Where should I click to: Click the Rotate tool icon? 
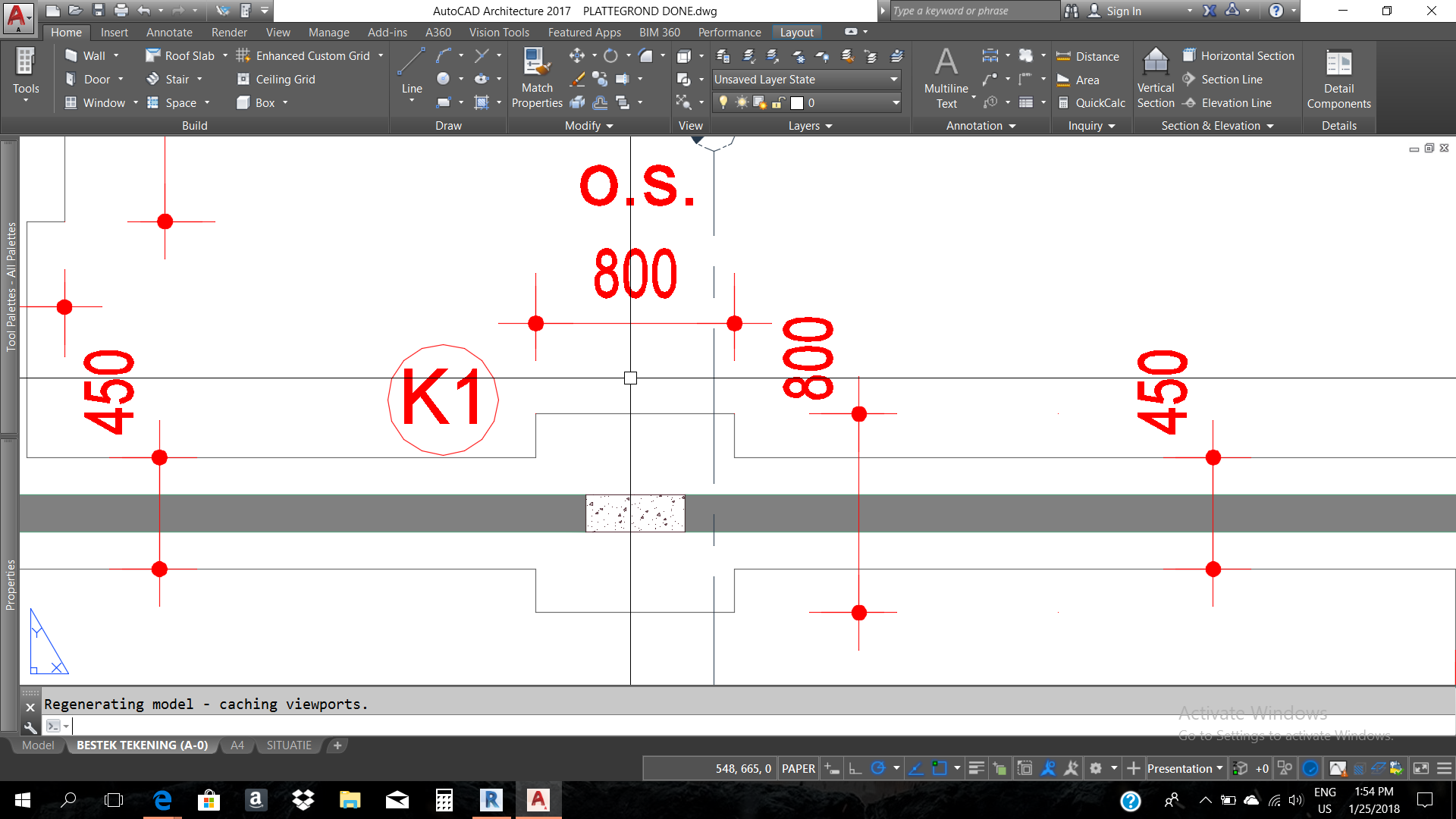(x=610, y=55)
